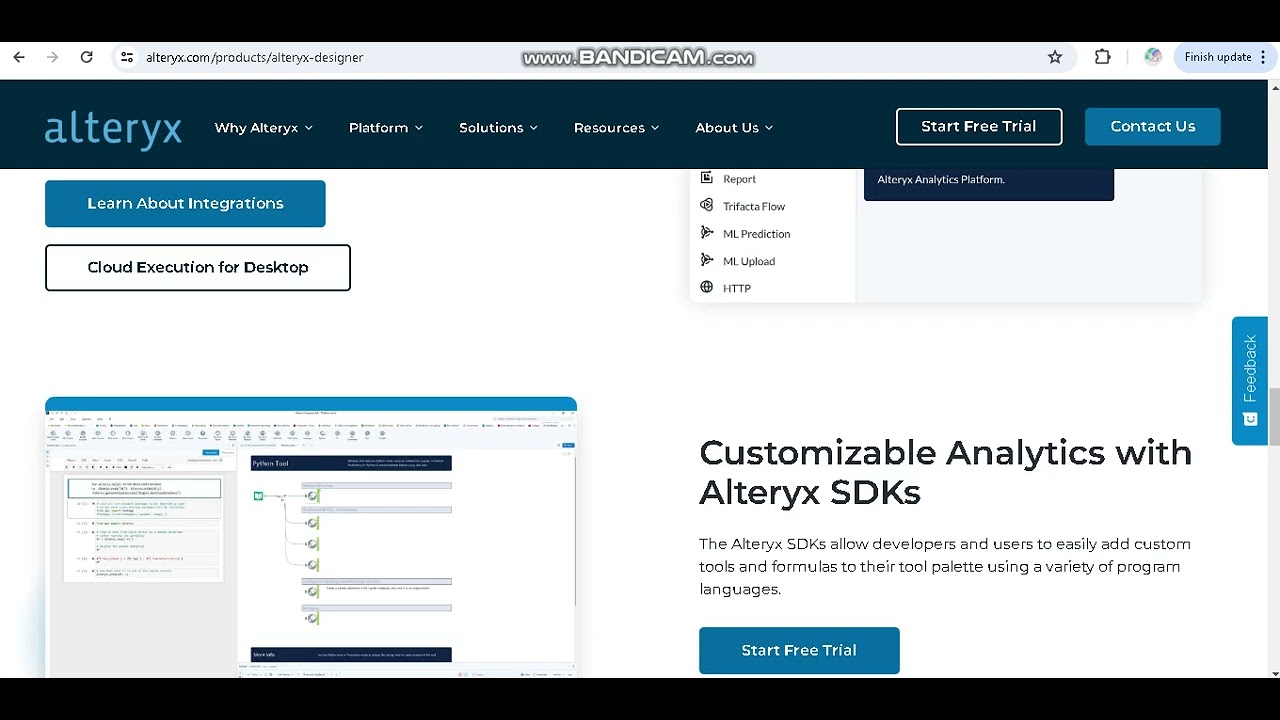This screenshot has height=720, width=1280.
Task: Go back using browser back arrow
Action: [x=19, y=57]
